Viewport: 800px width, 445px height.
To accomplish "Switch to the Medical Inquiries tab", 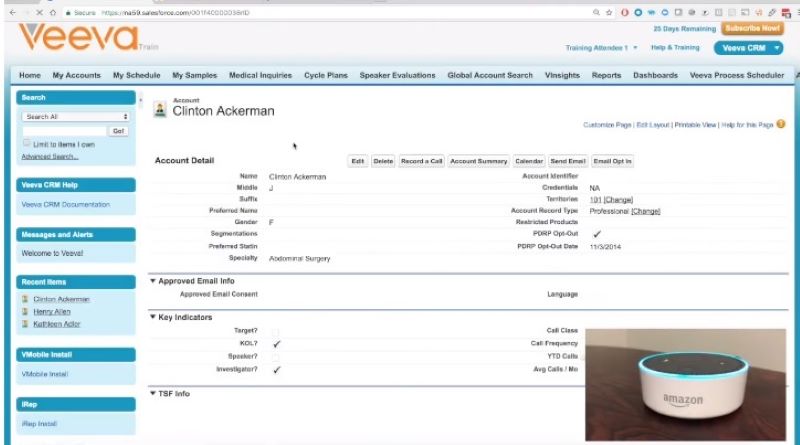I will (260, 75).
